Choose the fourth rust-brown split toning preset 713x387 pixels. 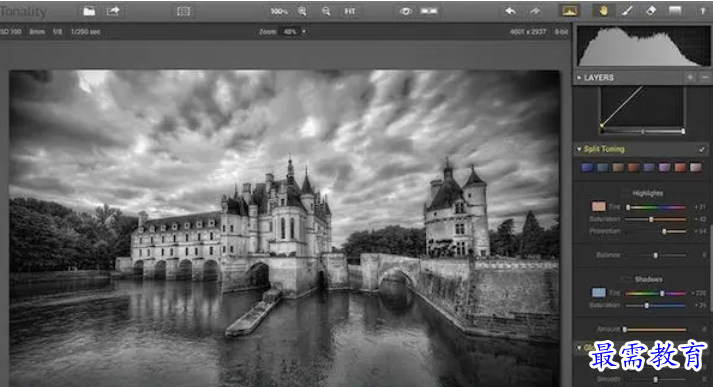point(633,168)
